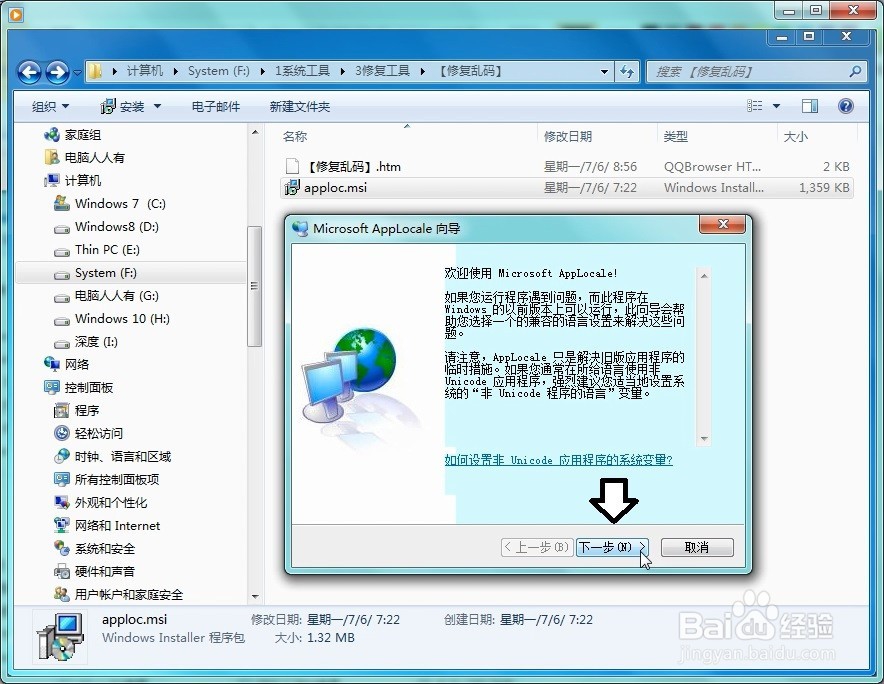Click the apploc.msi installer file icon
The image size is (884, 684).
click(x=292, y=188)
